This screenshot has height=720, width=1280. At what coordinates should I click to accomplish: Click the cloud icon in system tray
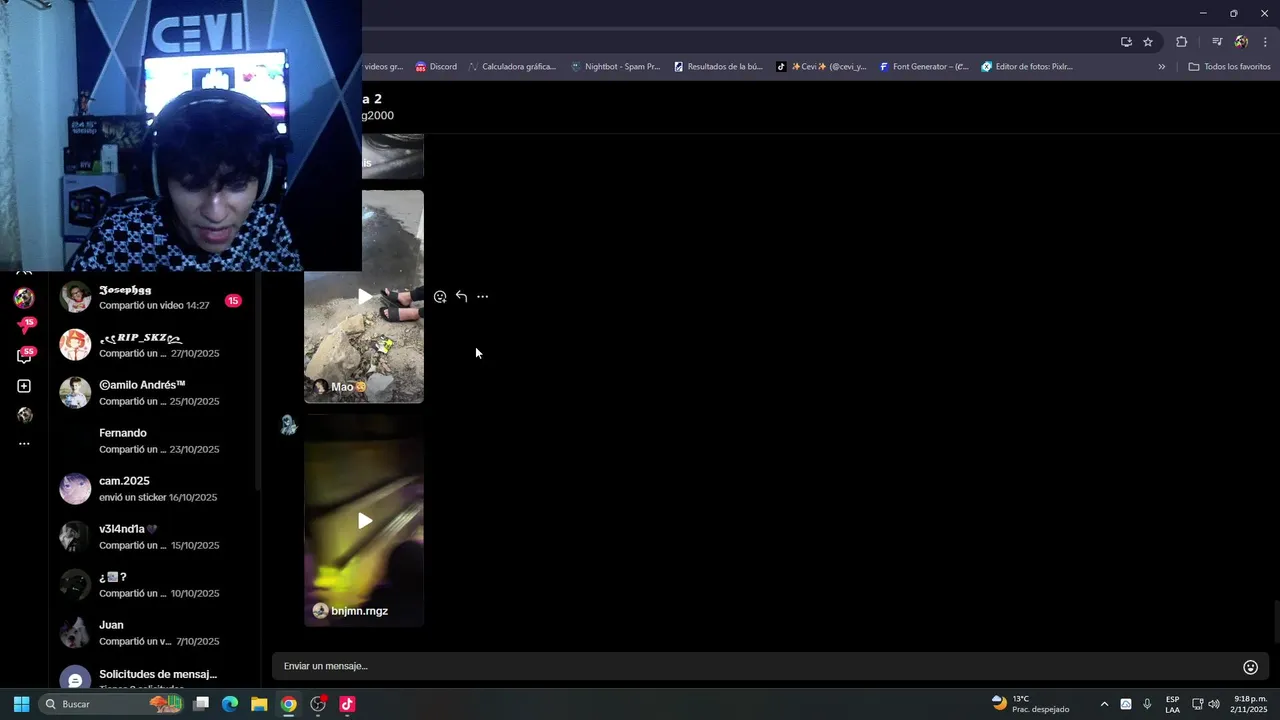[1126, 704]
